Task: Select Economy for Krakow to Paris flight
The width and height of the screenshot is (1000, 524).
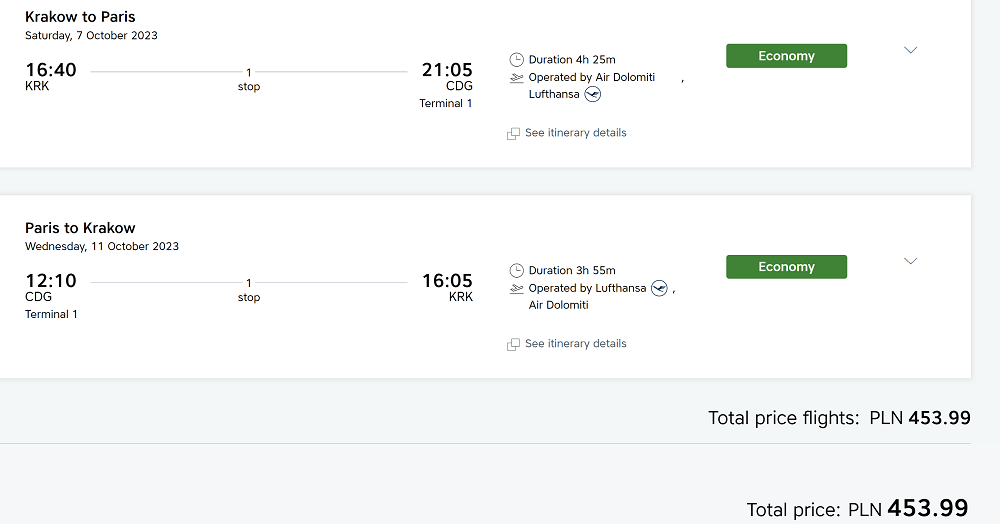Action: pos(786,56)
